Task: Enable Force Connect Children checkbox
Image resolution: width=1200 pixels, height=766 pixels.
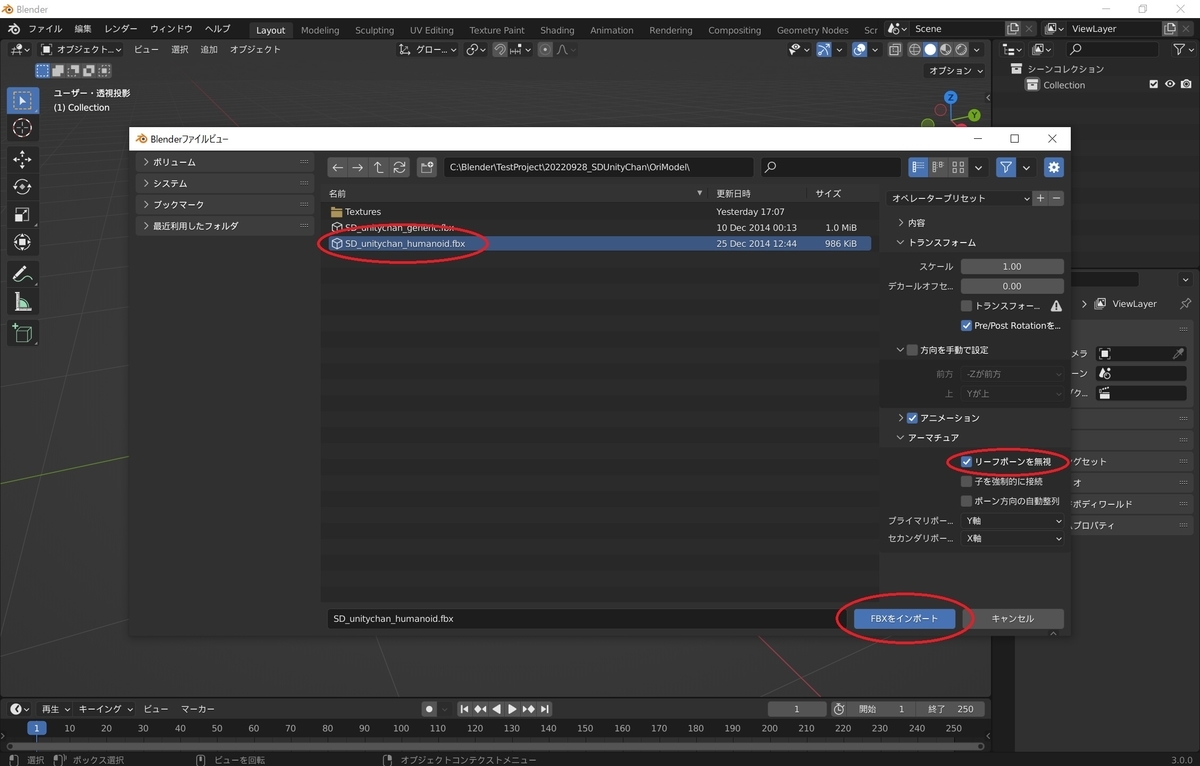Action: click(966, 481)
